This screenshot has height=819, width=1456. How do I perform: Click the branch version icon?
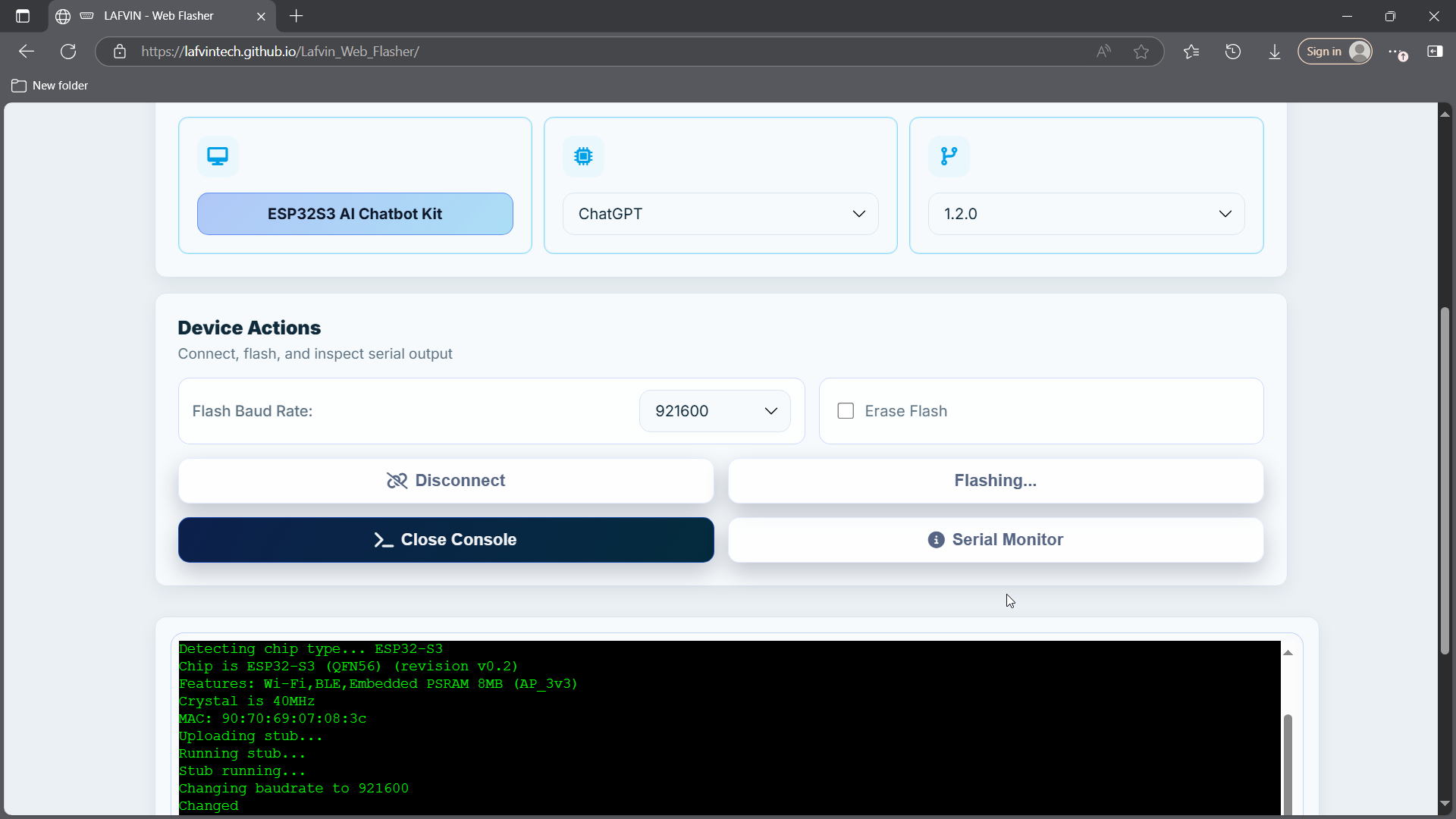[x=949, y=156]
